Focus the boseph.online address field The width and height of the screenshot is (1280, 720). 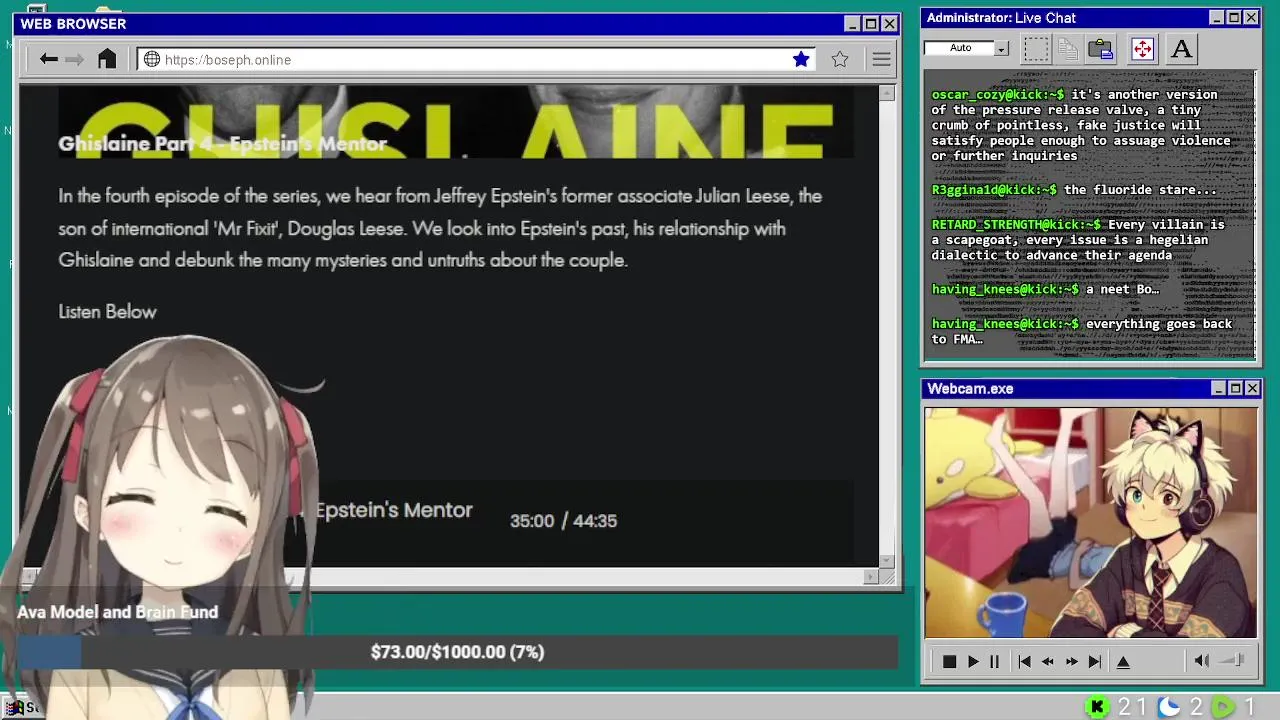pos(477,60)
